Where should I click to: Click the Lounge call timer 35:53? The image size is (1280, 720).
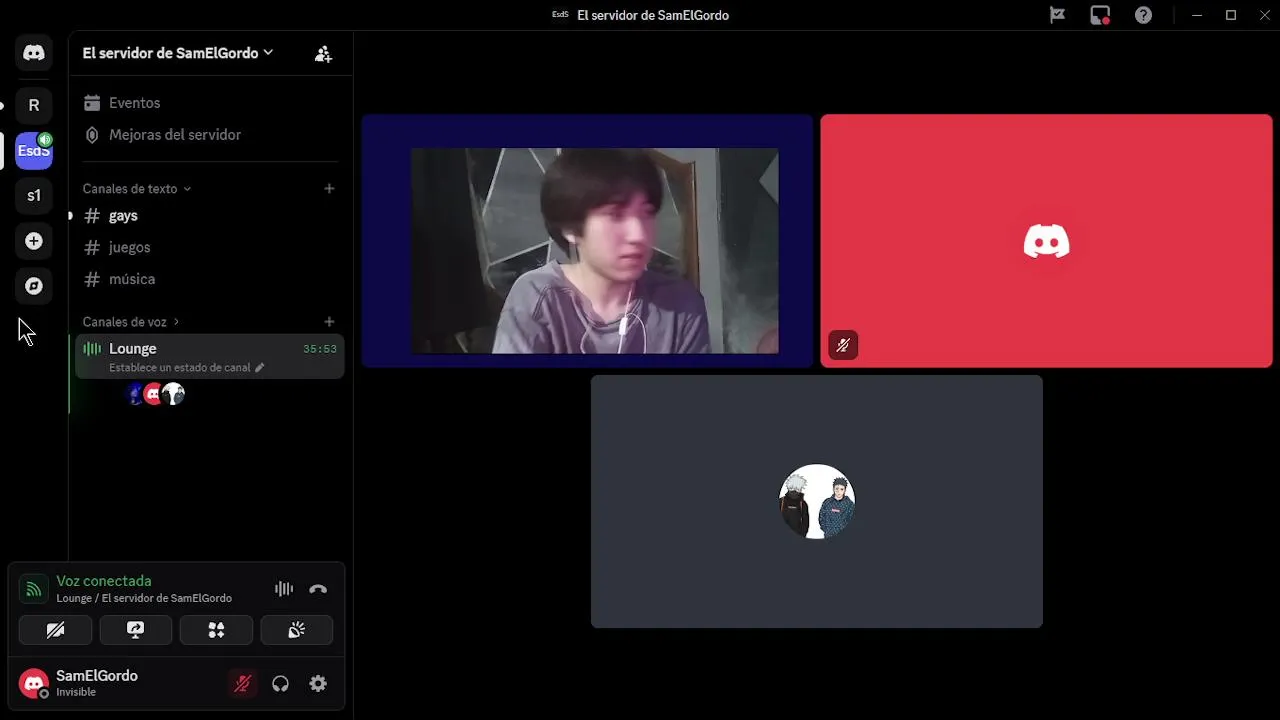[x=320, y=349]
